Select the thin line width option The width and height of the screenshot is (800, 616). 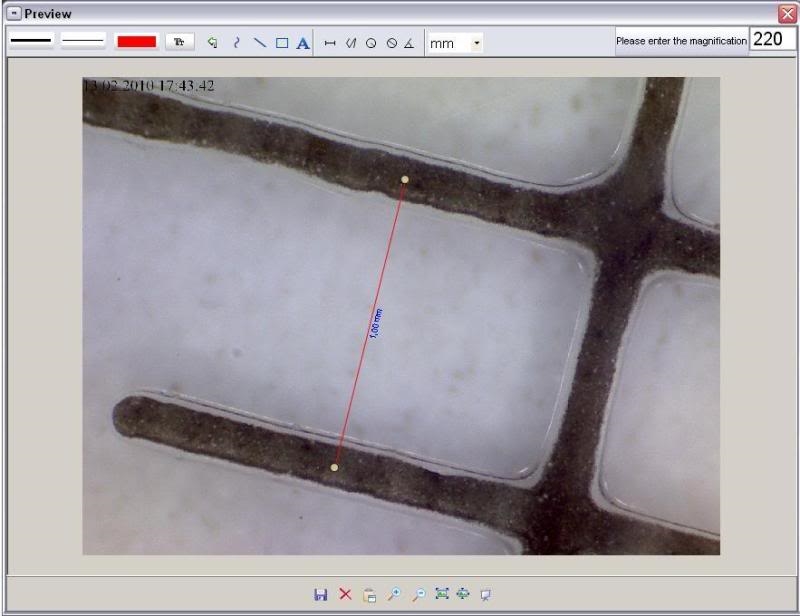pyautogui.click(x=83, y=42)
